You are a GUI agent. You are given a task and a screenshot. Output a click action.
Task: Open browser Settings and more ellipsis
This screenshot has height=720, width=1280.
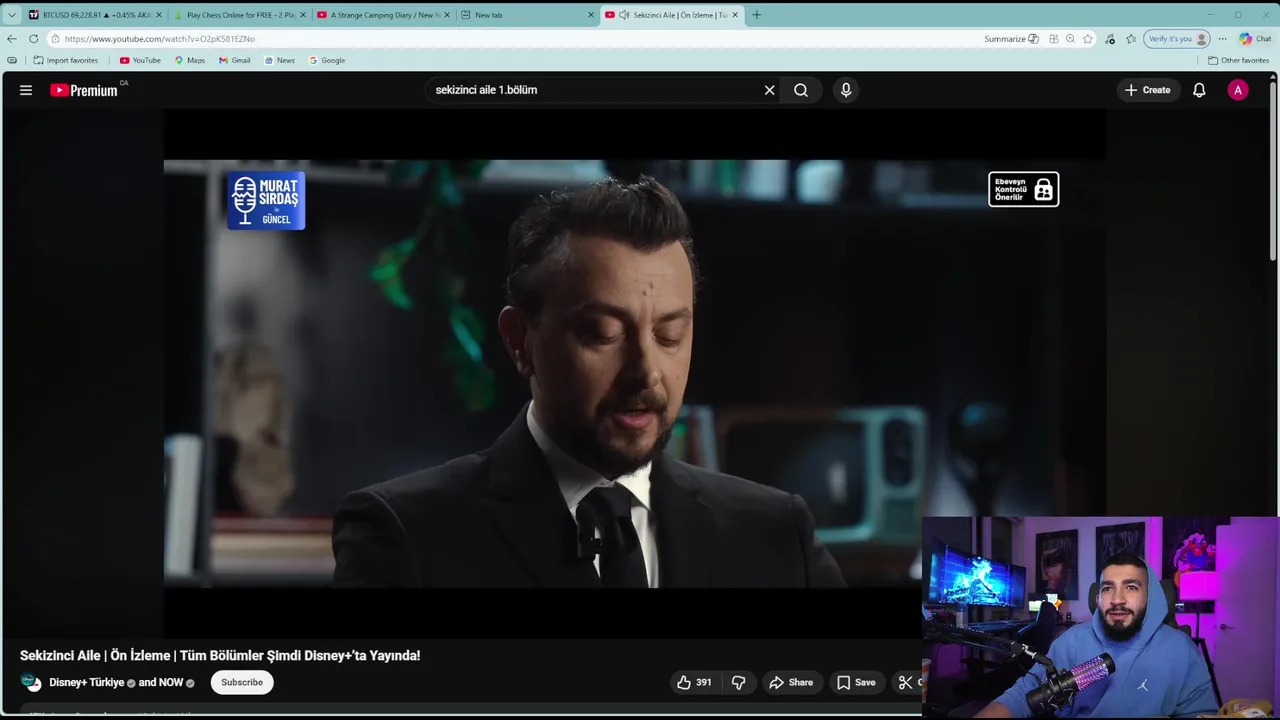pos(1222,39)
